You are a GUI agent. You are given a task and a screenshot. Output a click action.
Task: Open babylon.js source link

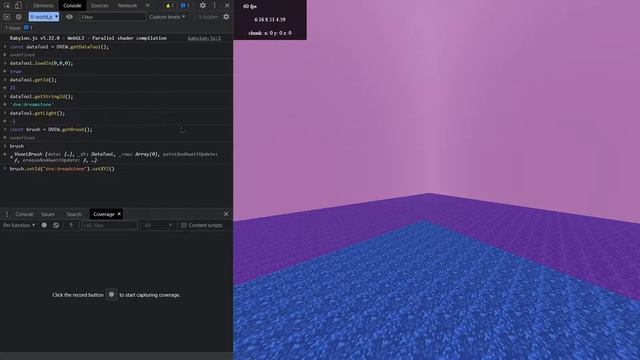[204, 38]
